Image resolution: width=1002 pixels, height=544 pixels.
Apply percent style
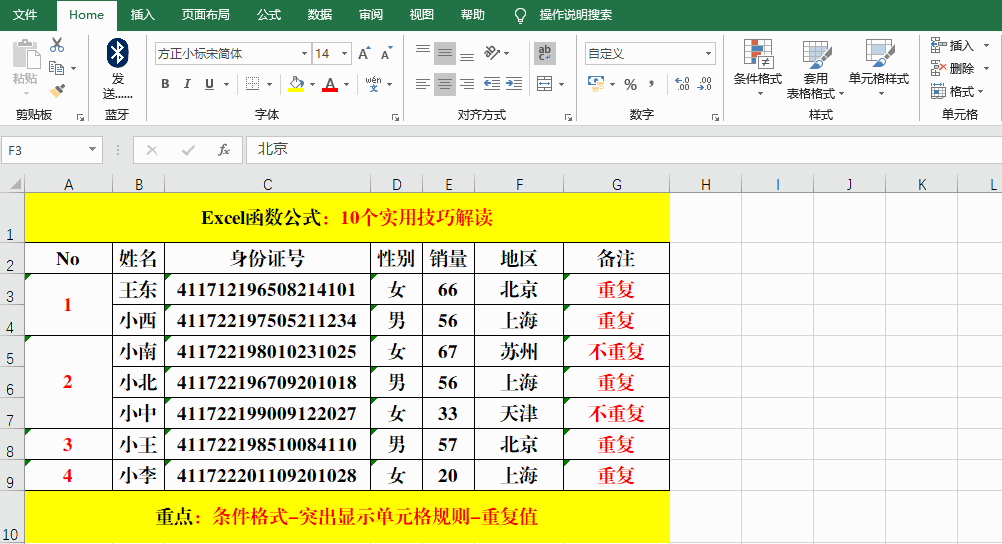pos(631,84)
